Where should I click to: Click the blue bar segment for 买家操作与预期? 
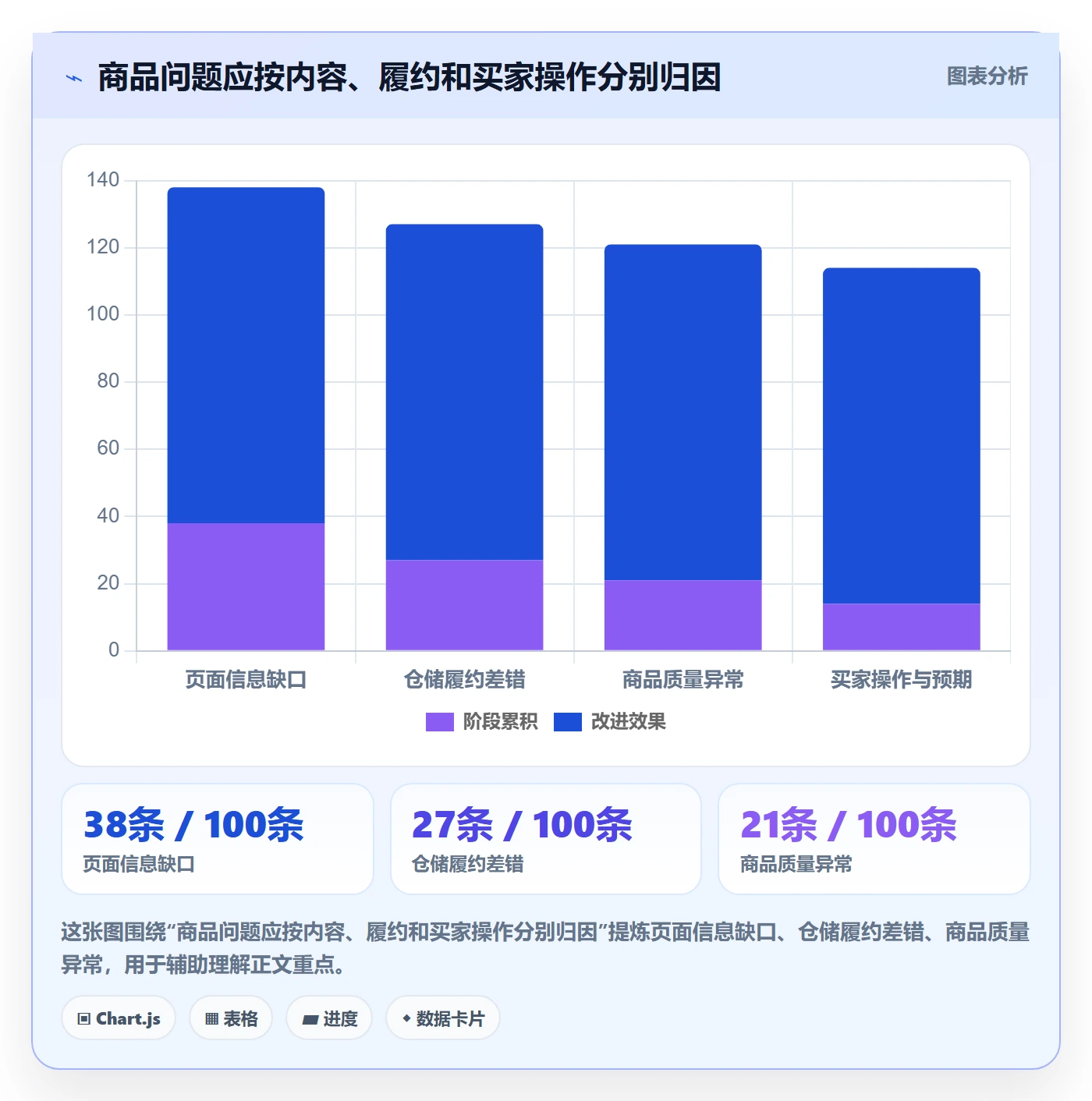[901, 436]
